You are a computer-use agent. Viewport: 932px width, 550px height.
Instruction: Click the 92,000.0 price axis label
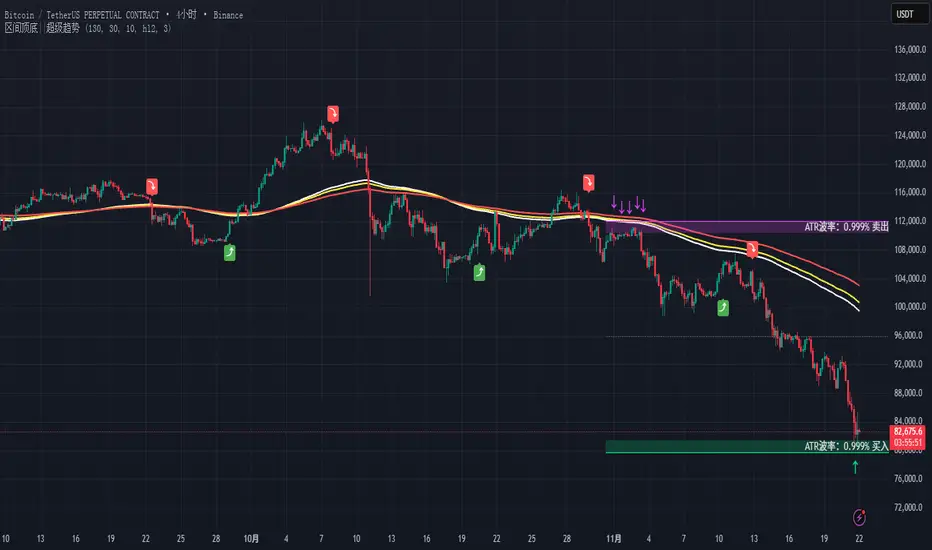pyautogui.click(x=910, y=364)
